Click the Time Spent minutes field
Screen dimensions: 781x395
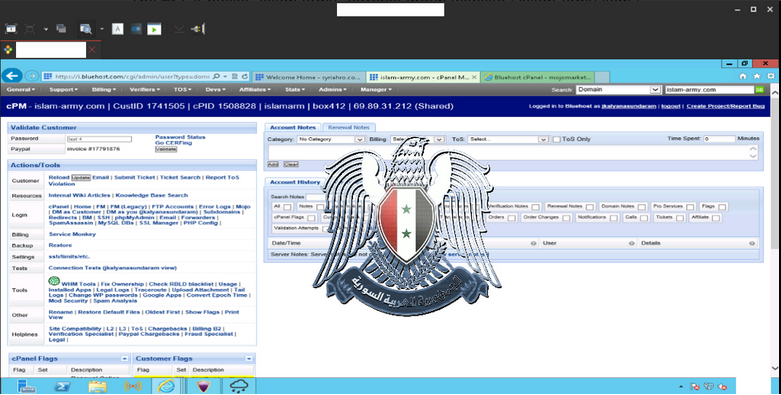[x=719, y=139]
